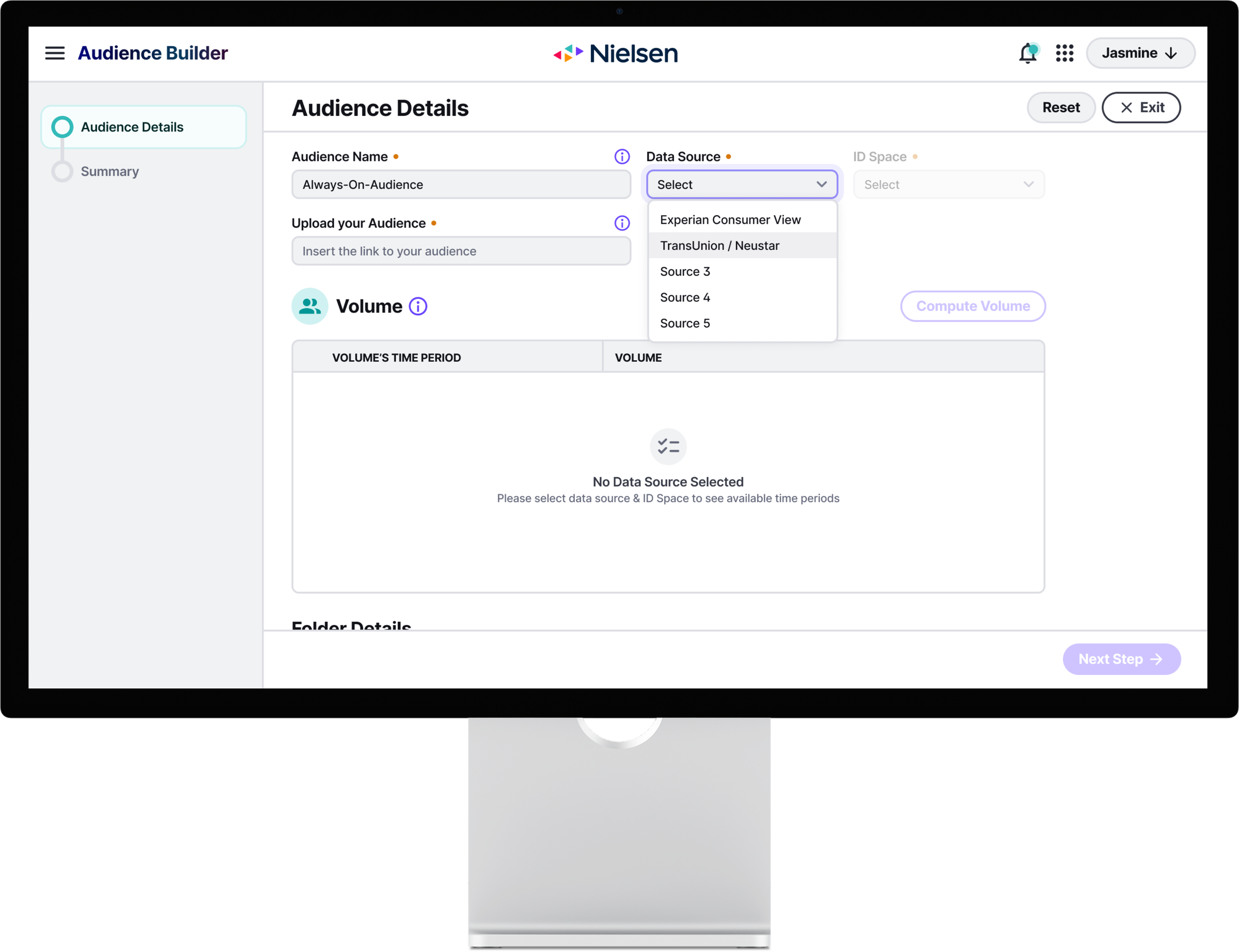Open the apps grid launcher
This screenshot has width=1239, height=952.
point(1065,53)
